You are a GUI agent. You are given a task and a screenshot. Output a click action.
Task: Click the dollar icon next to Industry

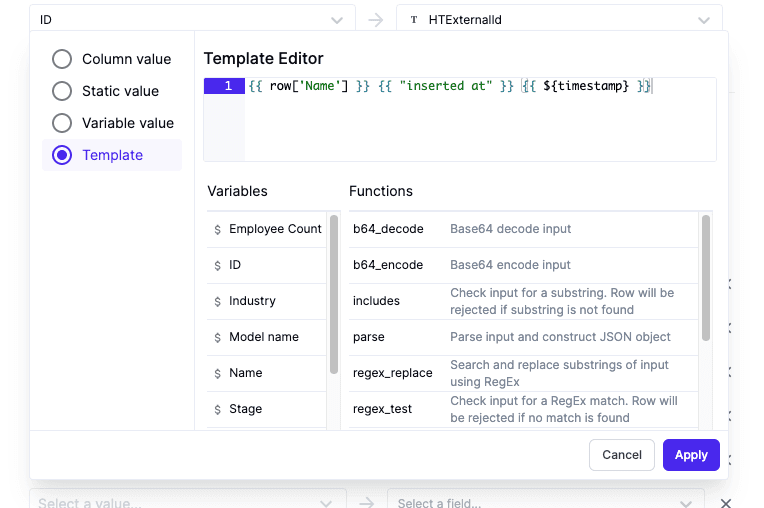tap(218, 301)
